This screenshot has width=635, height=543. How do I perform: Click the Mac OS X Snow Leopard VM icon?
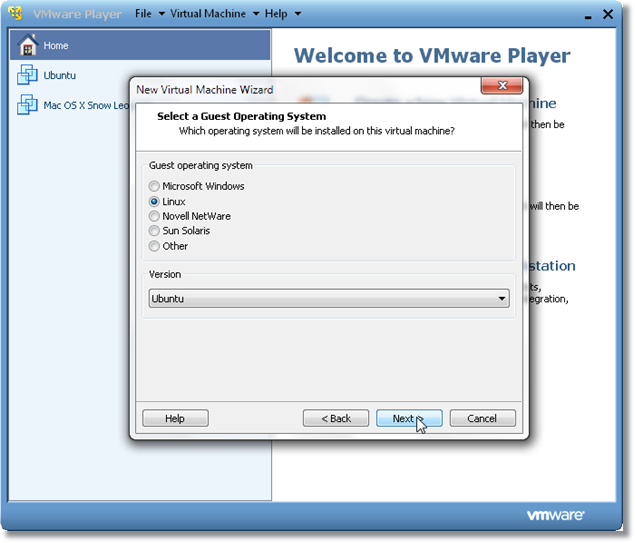pyautogui.click(x=27, y=104)
